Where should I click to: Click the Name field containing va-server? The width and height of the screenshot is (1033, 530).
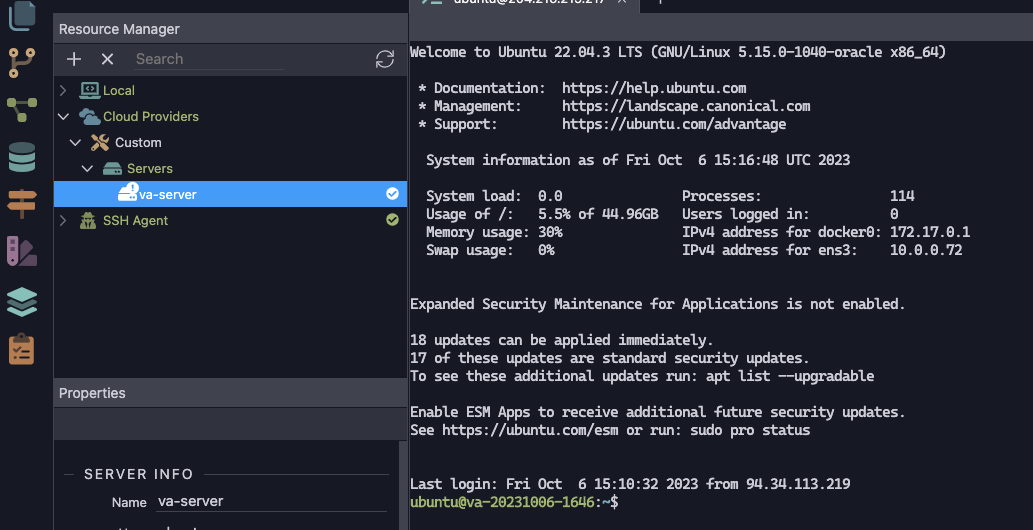272,502
